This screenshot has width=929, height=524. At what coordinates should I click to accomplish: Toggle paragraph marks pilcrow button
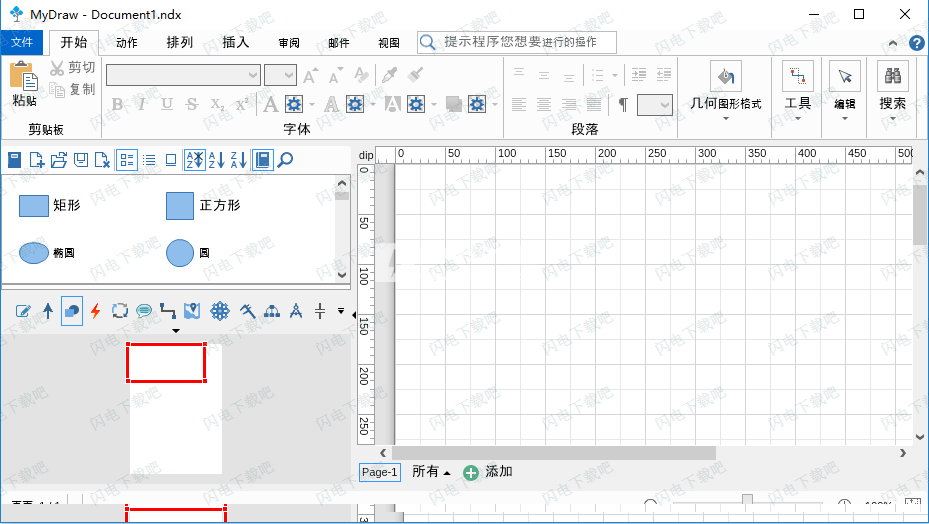(x=623, y=105)
